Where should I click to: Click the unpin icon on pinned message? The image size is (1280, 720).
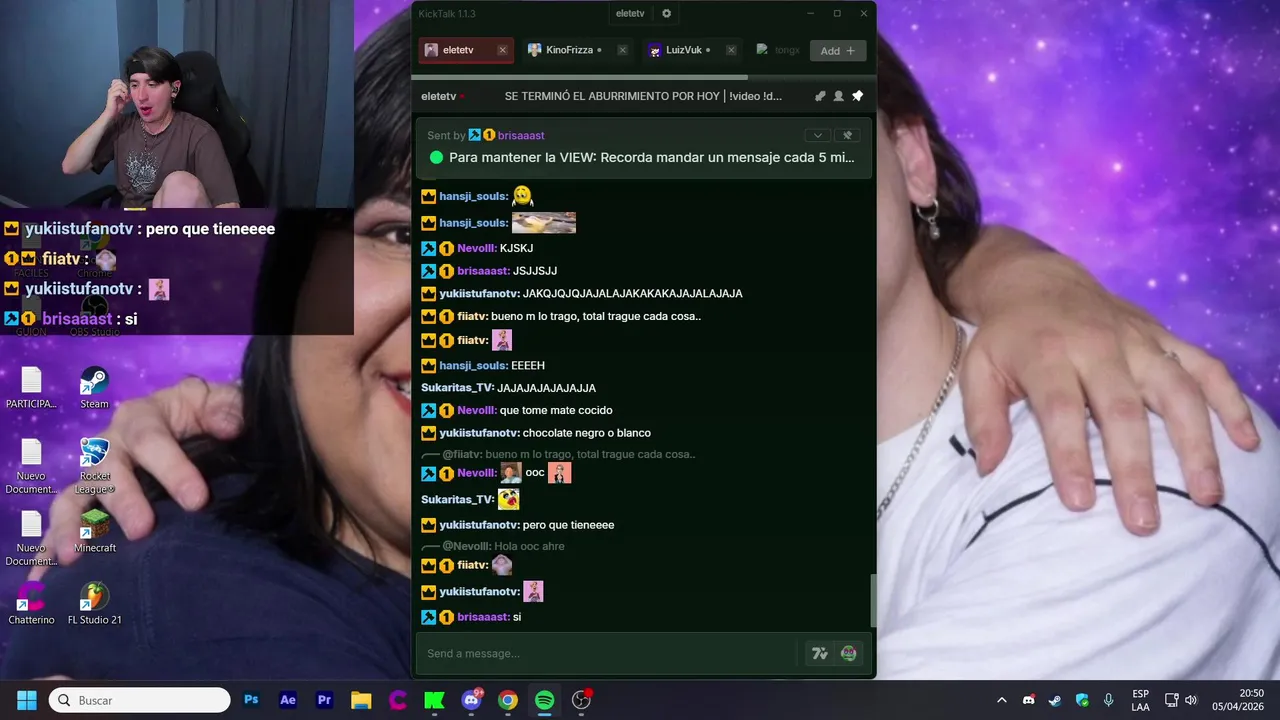tap(847, 135)
